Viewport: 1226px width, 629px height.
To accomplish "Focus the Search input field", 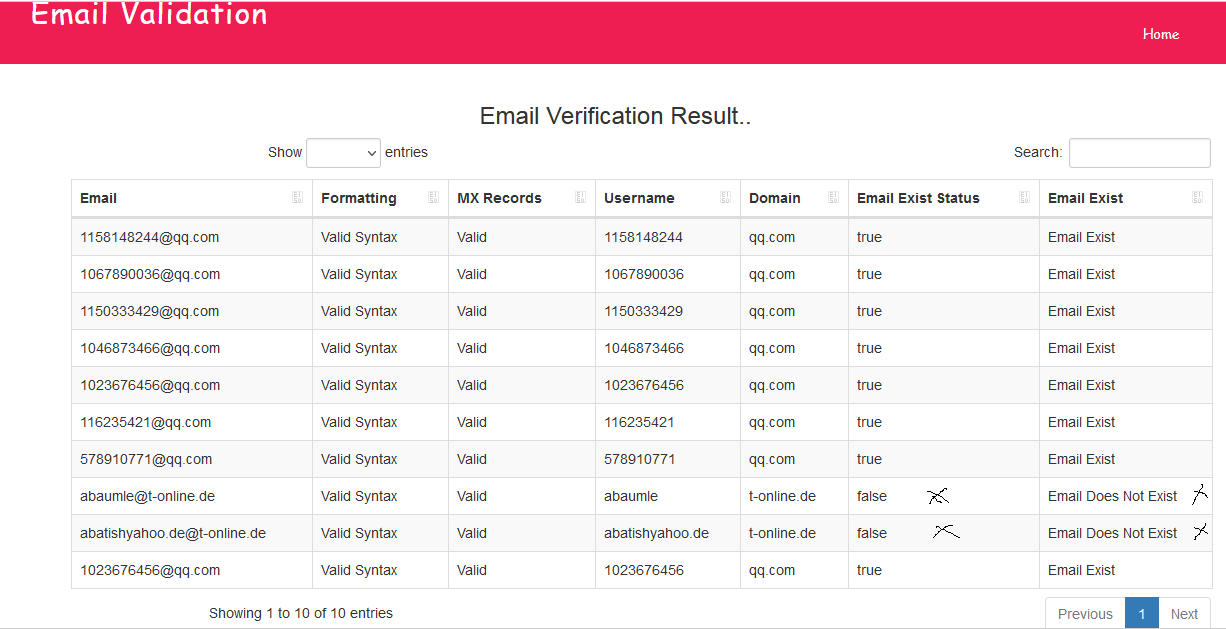I will point(1140,153).
